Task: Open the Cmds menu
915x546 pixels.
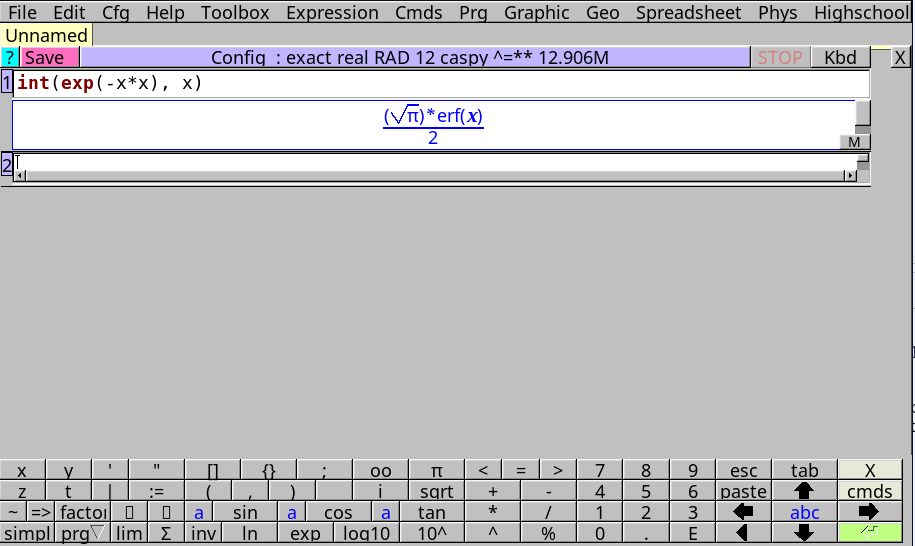Action: coord(418,12)
